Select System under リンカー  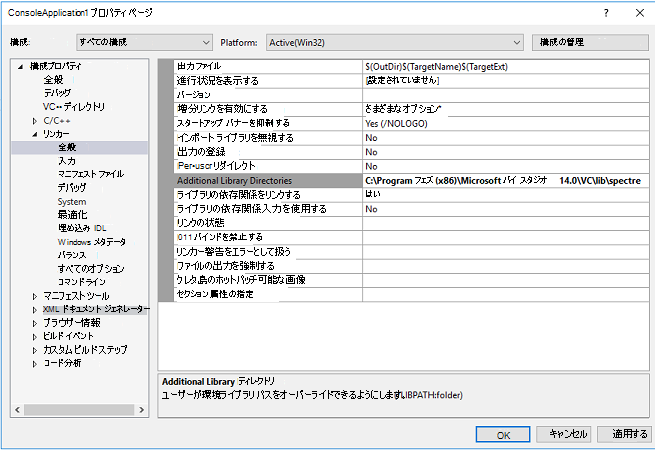72,202
